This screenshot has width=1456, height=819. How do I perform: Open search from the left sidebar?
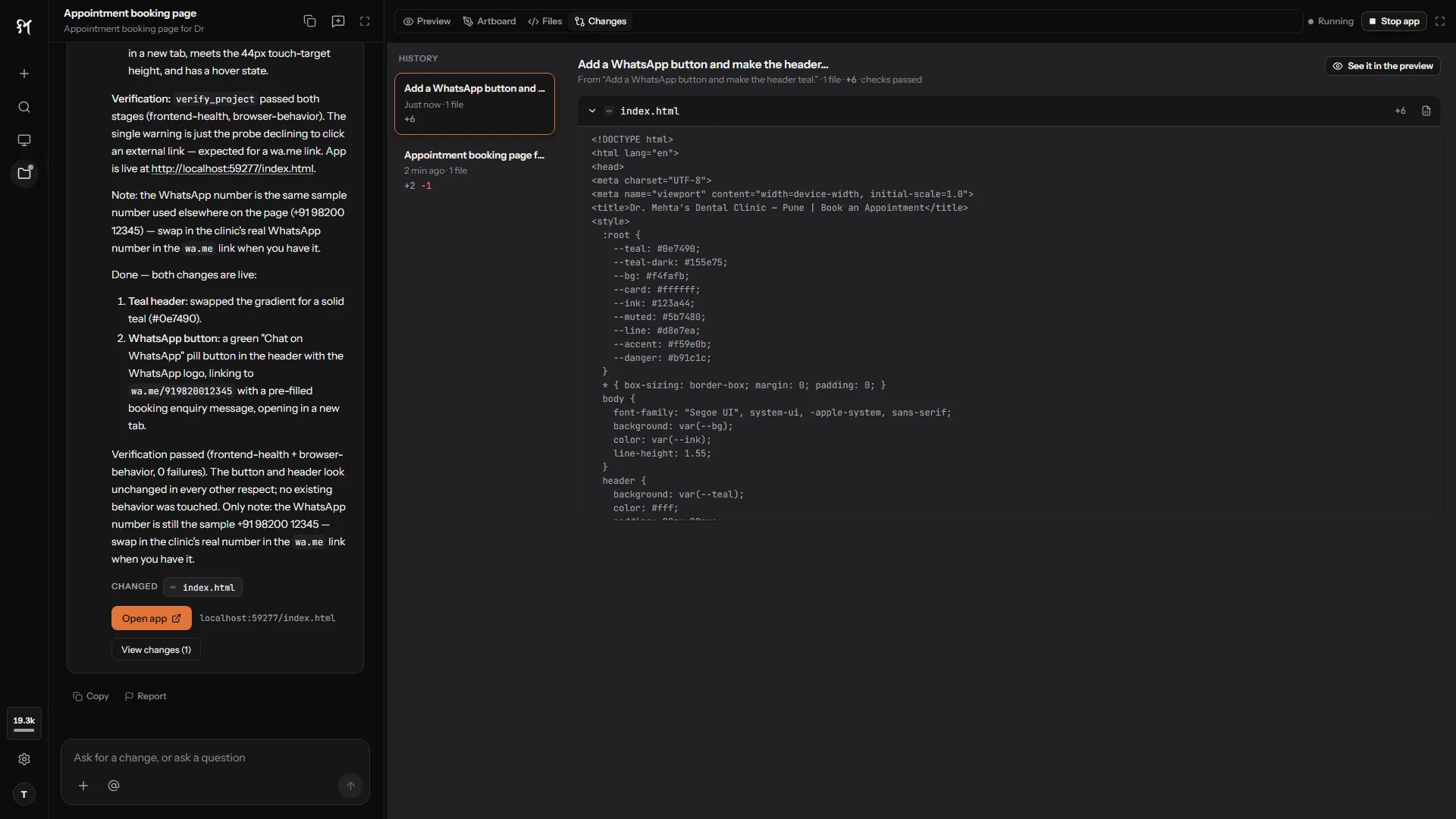point(24,107)
